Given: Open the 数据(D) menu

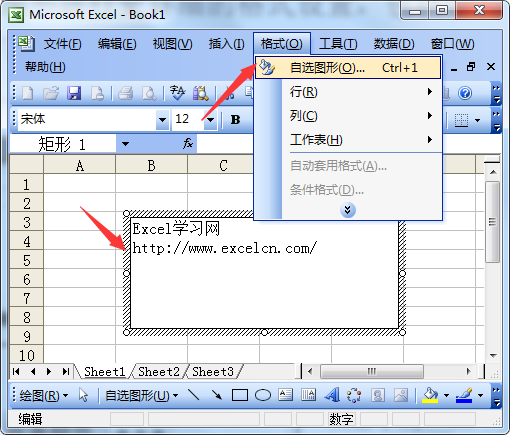Looking at the screenshot, I should (x=394, y=44).
